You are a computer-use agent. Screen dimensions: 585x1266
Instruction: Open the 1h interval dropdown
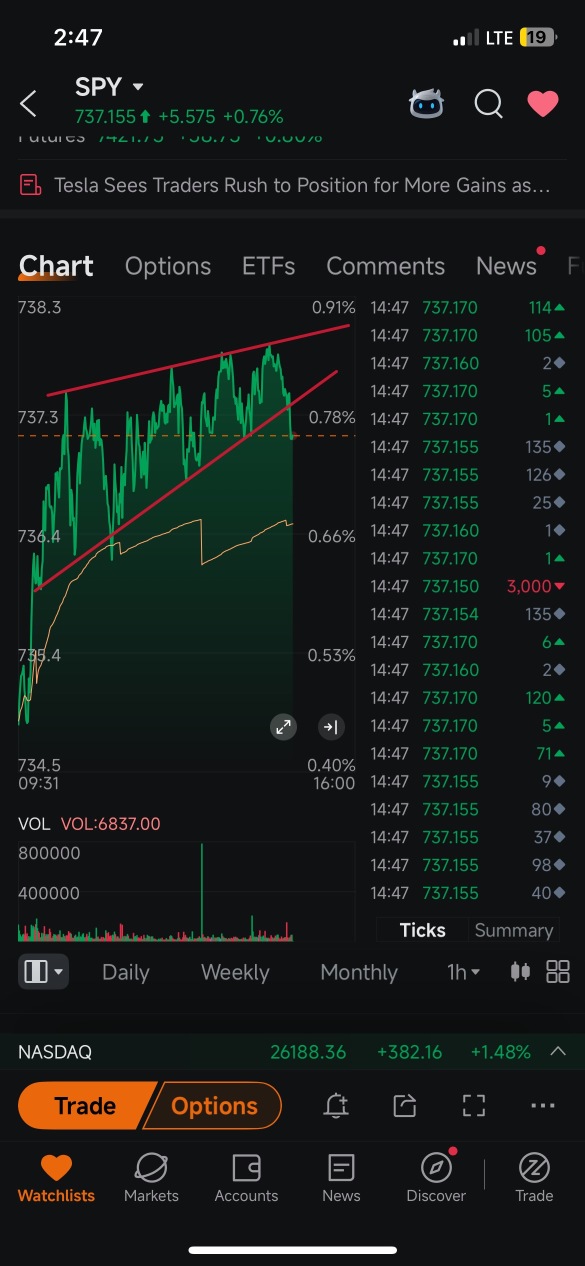pos(463,972)
